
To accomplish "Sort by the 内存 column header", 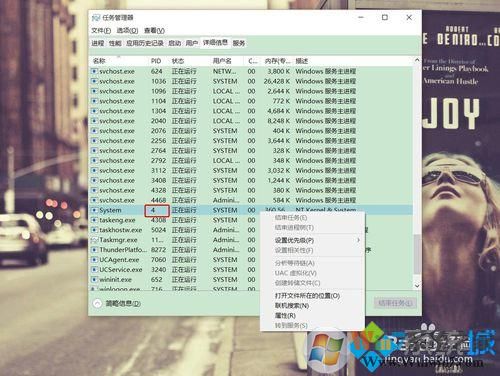I will pyautogui.click(x=277, y=61).
